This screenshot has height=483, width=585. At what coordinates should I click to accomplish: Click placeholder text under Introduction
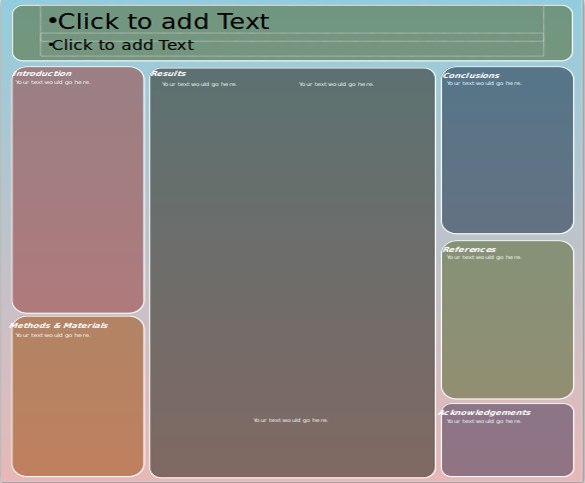point(53,82)
